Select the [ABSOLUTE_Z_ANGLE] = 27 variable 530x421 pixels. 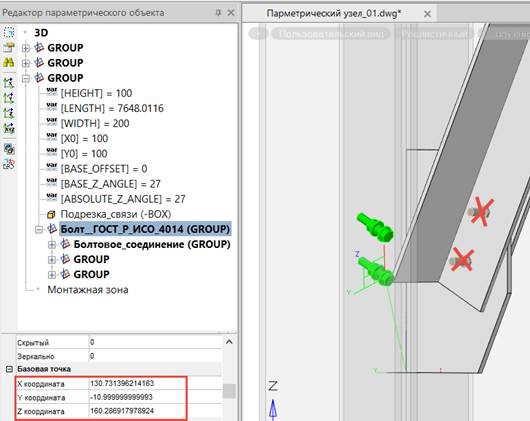coord(123,199)
